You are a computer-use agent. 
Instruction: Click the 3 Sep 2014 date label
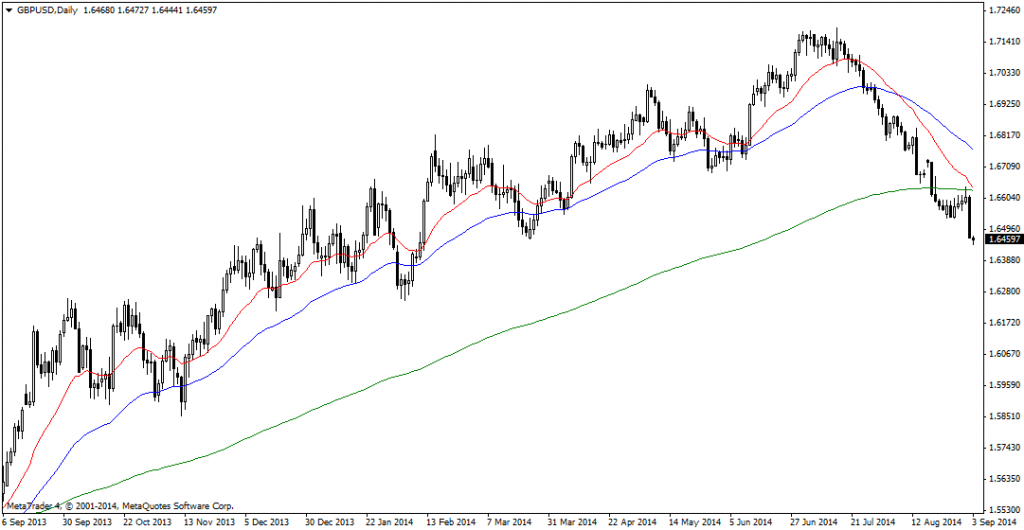click(x=996, y=522)
